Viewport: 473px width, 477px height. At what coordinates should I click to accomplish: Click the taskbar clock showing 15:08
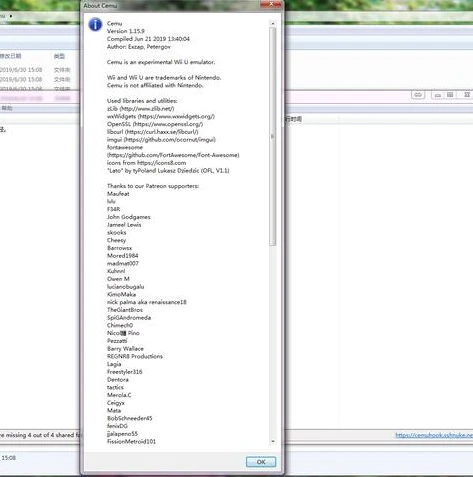[9, 458]
